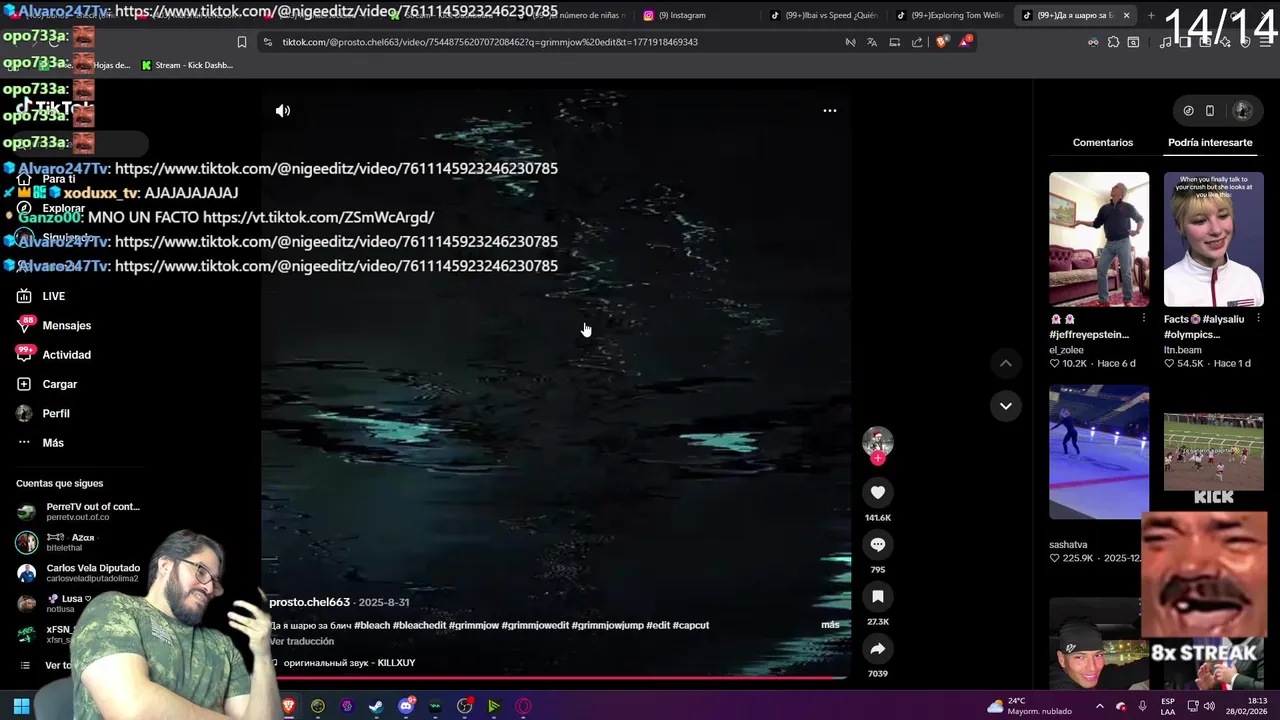This screenshot has width=1280, height=720.
Task: Open the Brave Shields lion icon
Action: pyautogui.click(x=941, y=42)
